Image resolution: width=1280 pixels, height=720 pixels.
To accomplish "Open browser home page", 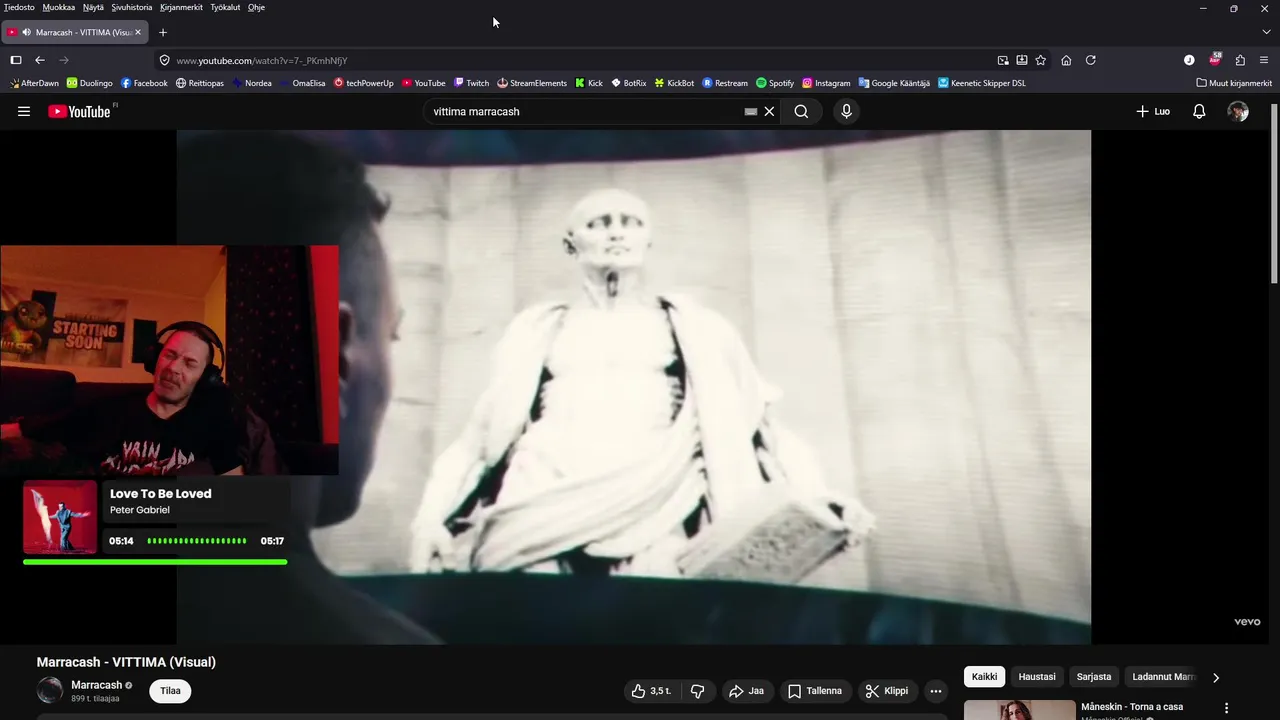I will (x=1066, y=60).
